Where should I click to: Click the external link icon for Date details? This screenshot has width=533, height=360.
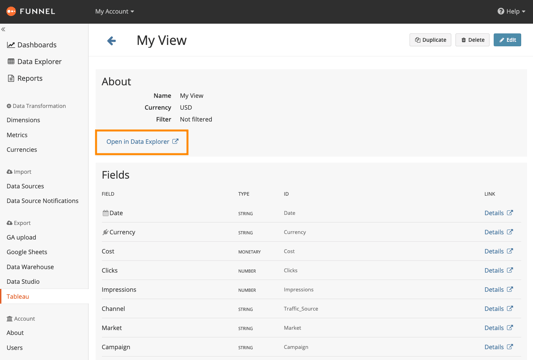pos(510,213)
